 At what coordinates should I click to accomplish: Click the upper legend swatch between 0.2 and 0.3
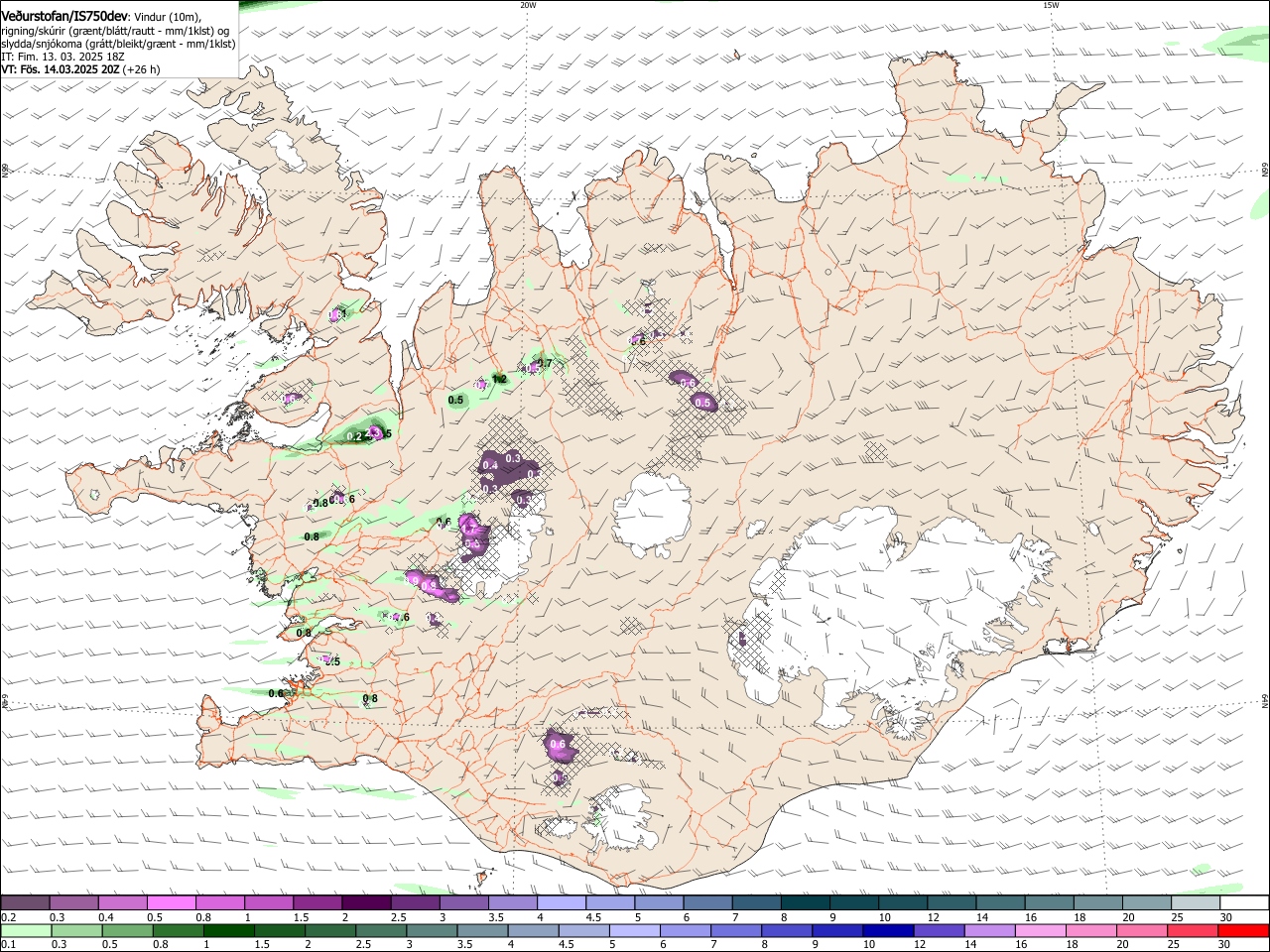click(x=25, y=903)
